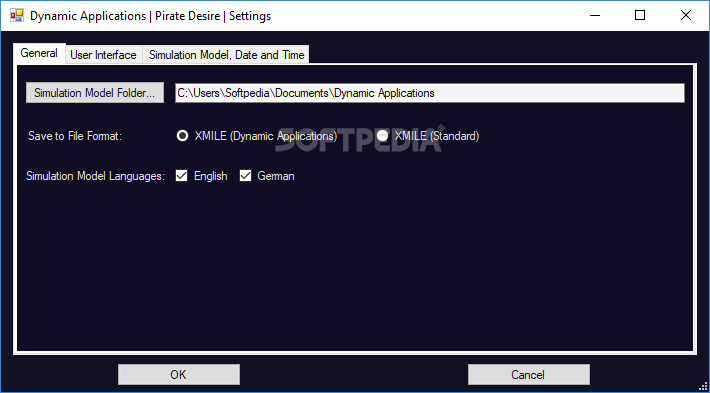Click the Cancel button

528,374
